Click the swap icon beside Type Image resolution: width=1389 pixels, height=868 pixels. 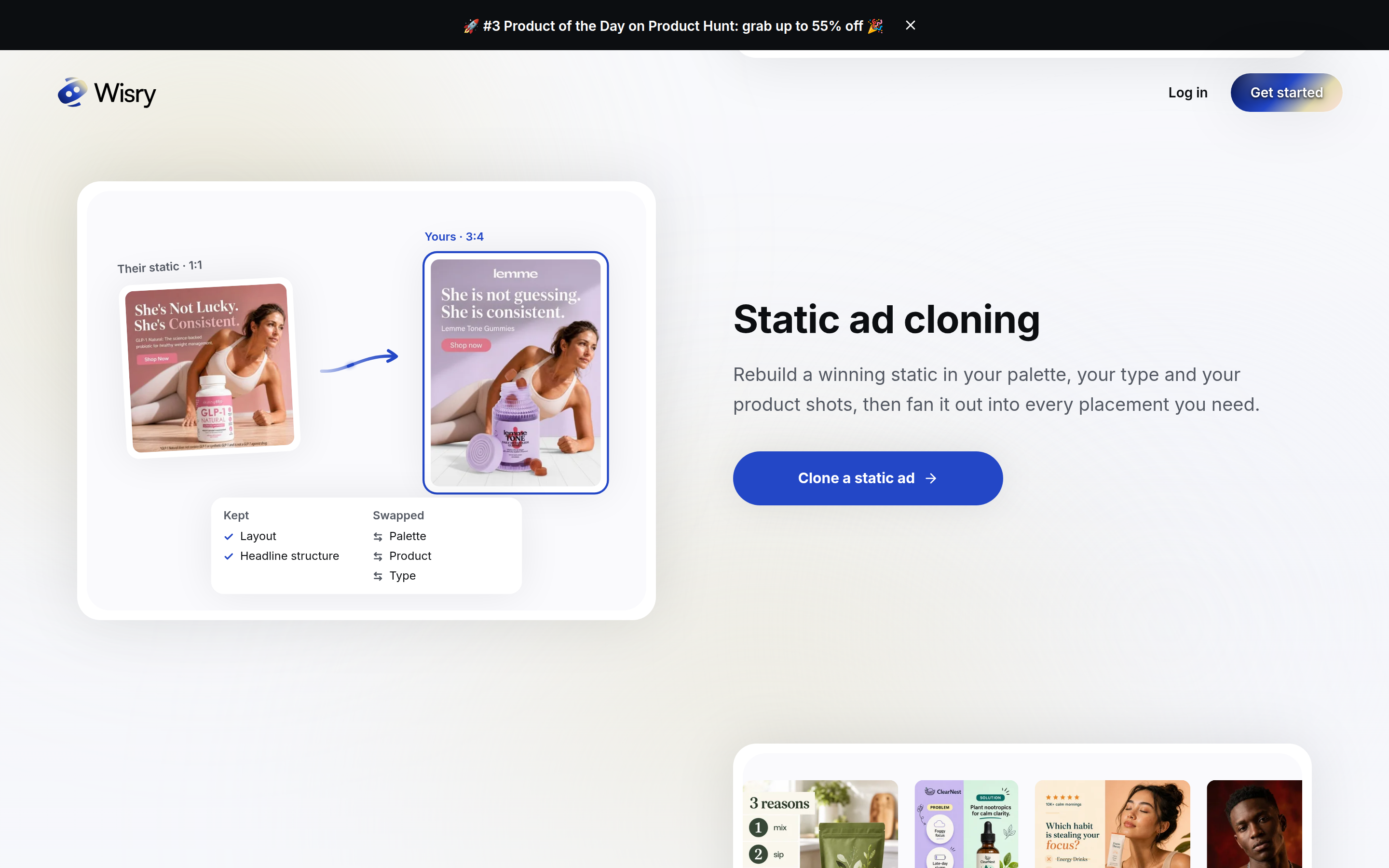378,576
